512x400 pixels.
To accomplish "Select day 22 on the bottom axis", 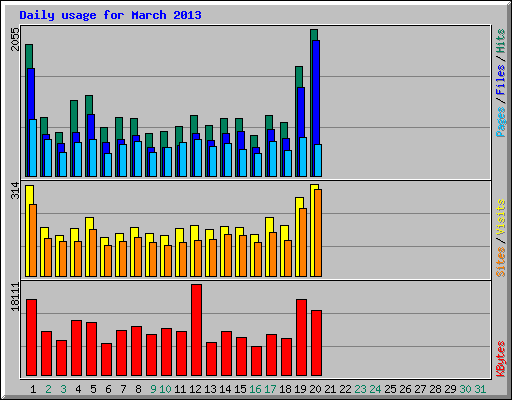I will 345,389.
